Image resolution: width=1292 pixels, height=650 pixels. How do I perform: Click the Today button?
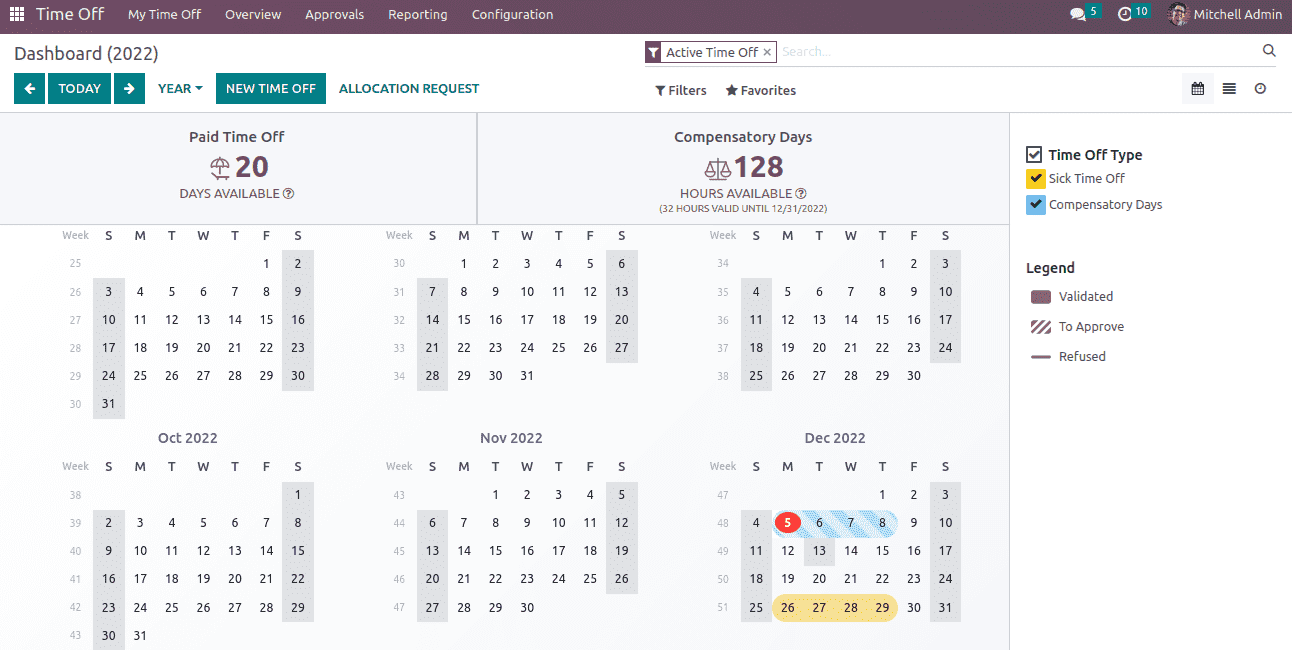point(79,88)
